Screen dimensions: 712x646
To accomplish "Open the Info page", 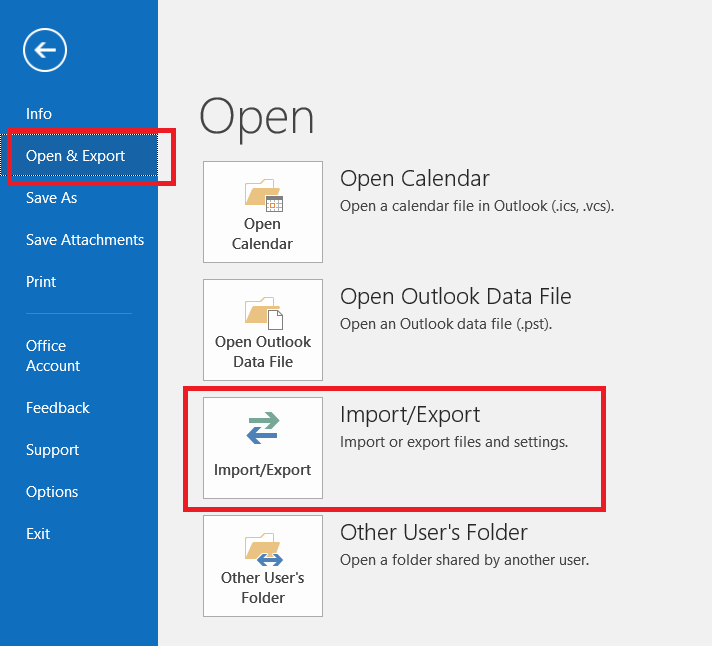I will click(39, 113).
